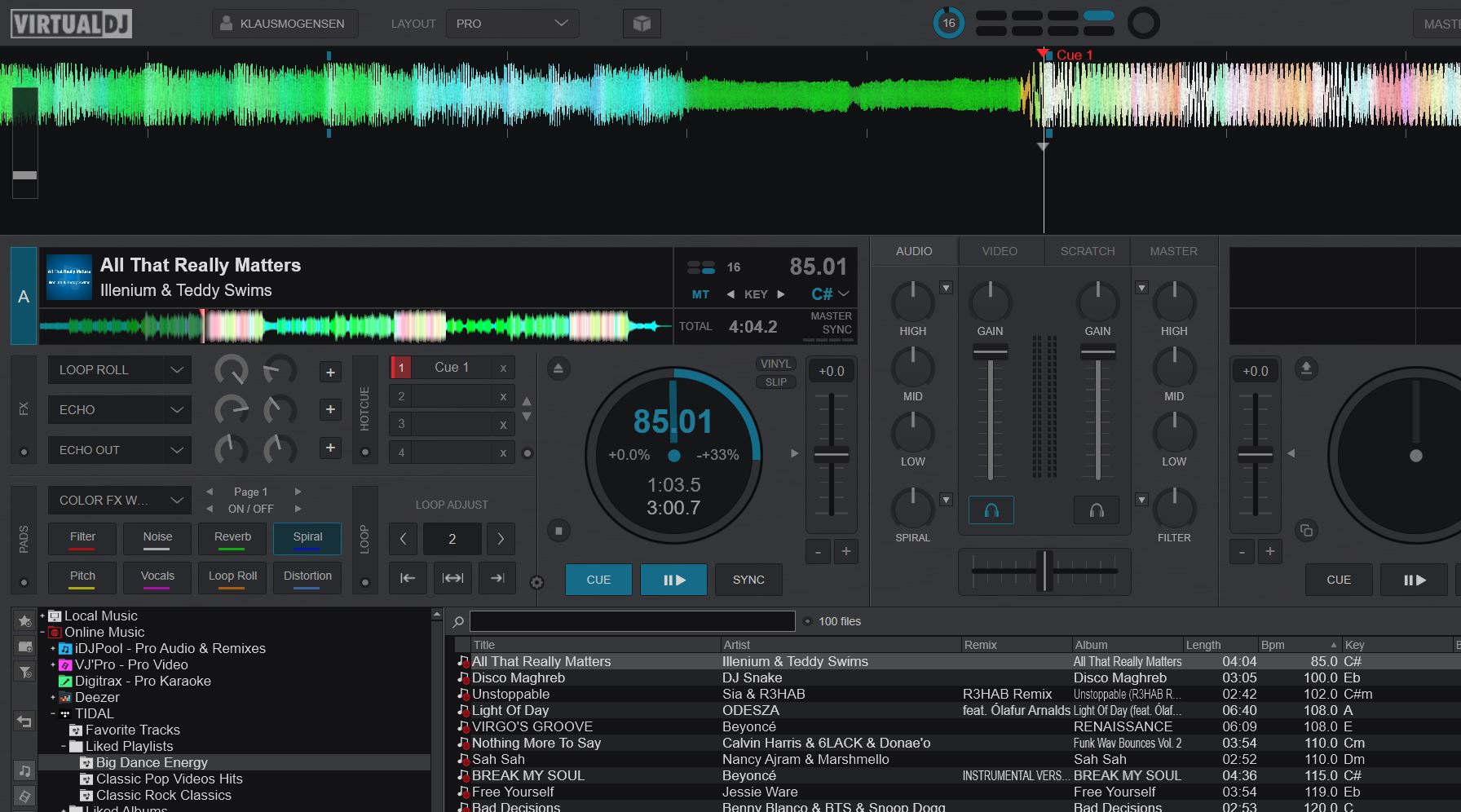Click the filter funnel sidebar icon
The image size is (1461, 812).
[24, 672]
